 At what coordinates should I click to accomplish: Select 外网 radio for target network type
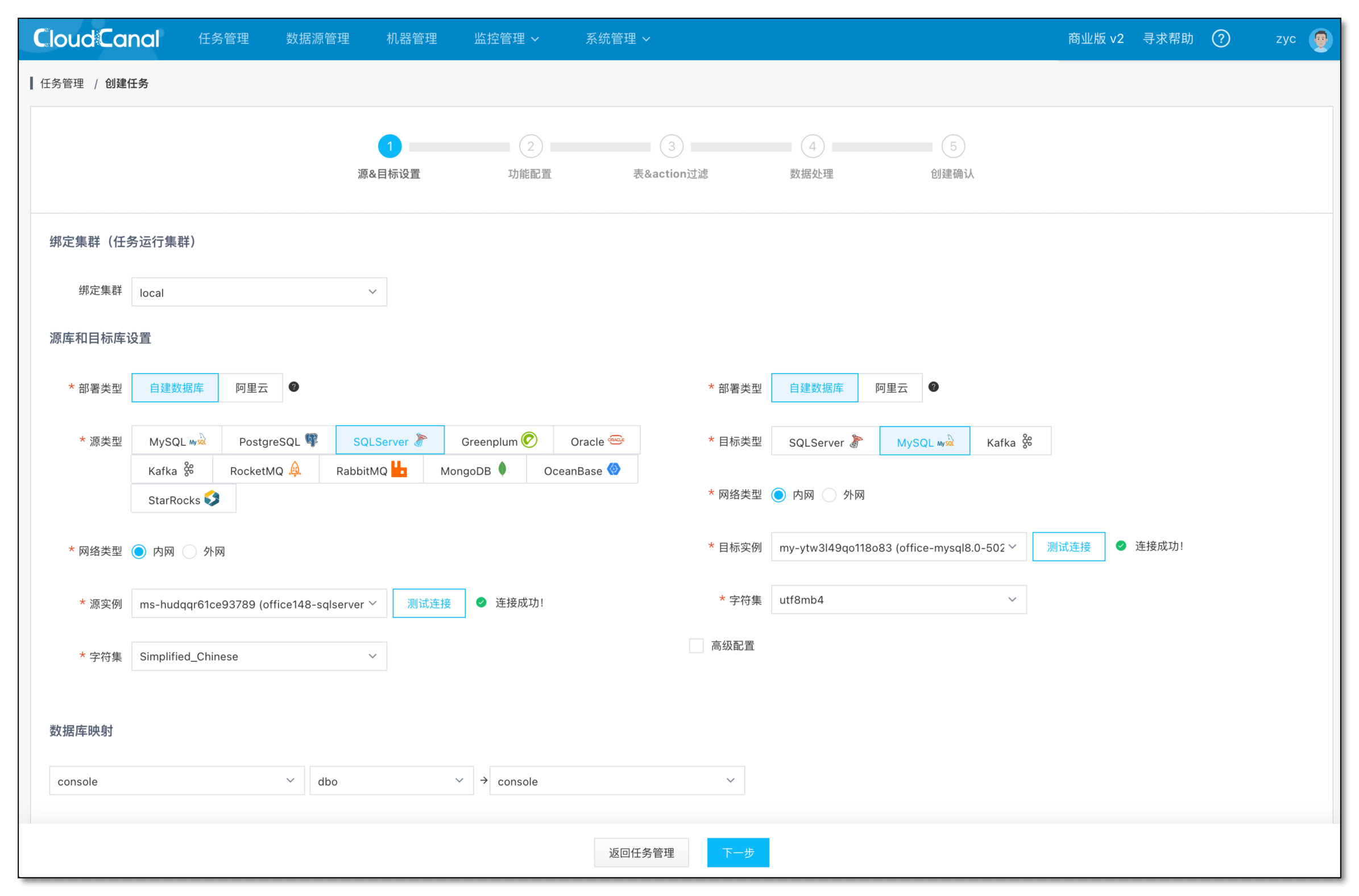[x=828, y=494]
